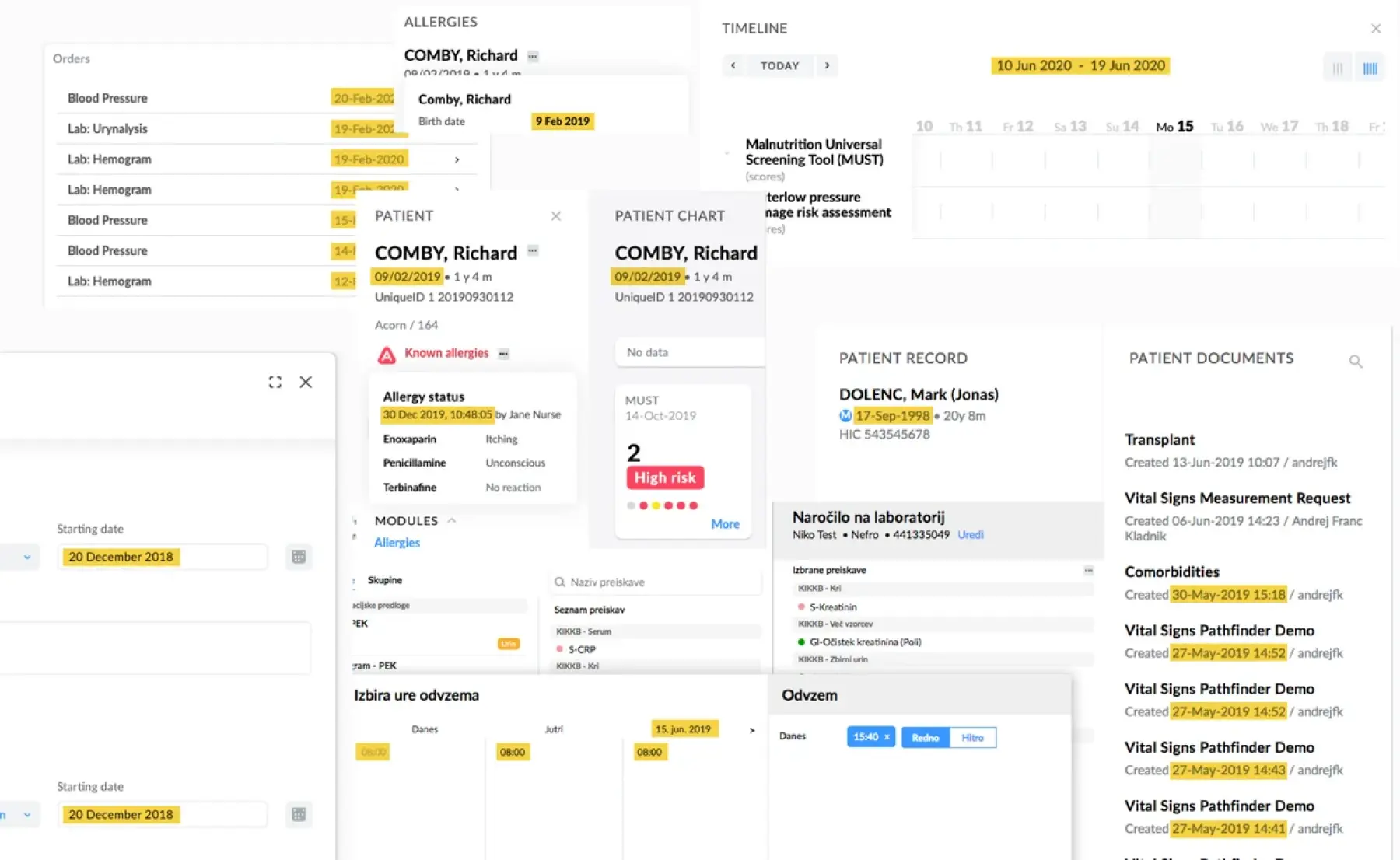Click the High risk score badge
Viewport: 1400px width, 860px height.
tap(665, 477)
